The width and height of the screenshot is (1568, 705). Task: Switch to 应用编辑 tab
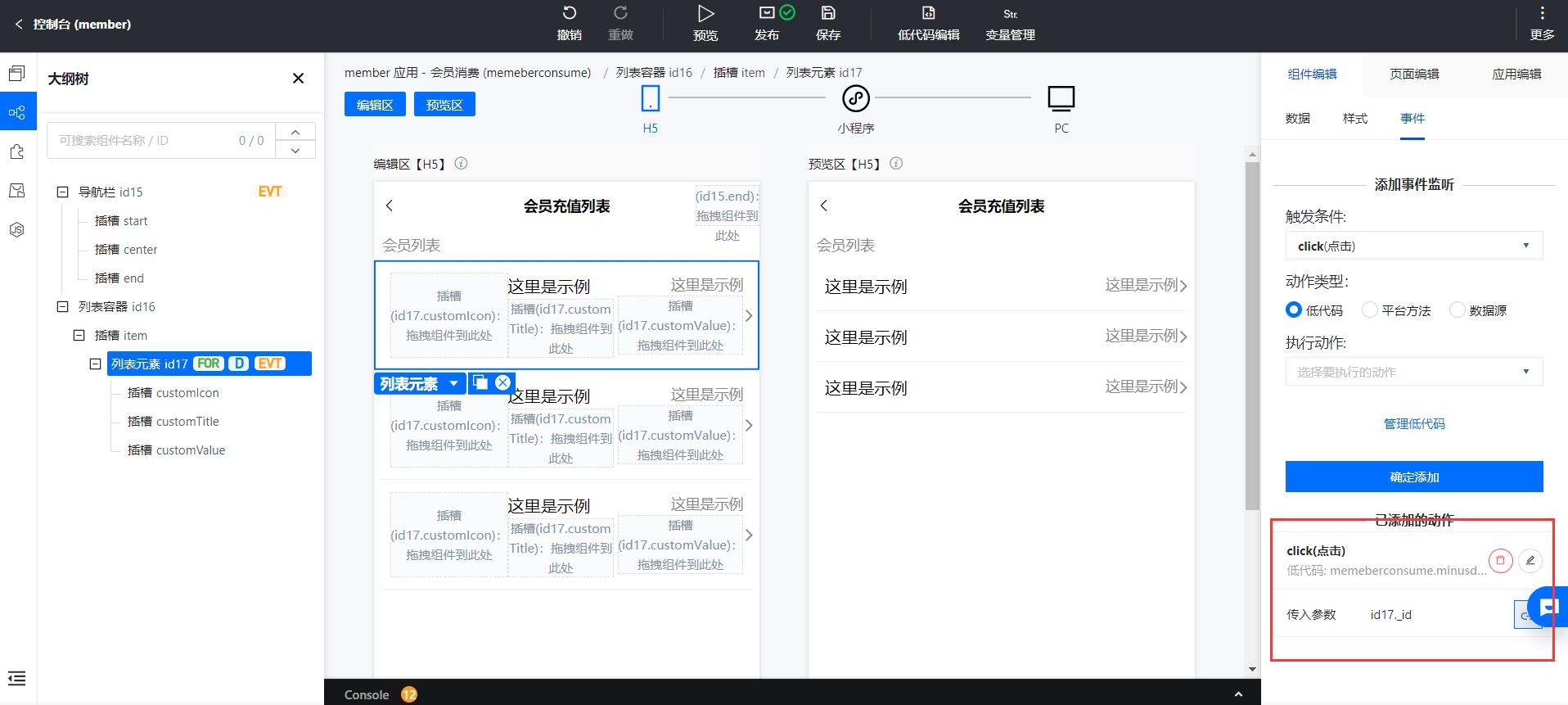1516,74
